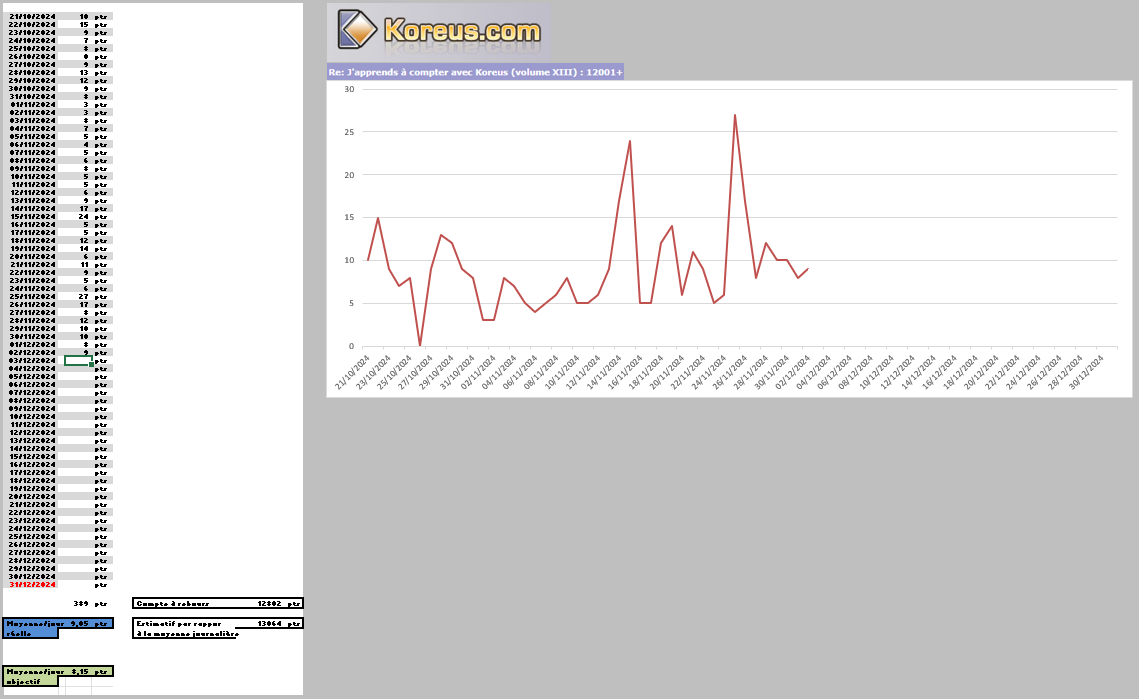Select the 24 pts value for 15/11/2024
The height and width of the screenshot is (699, 1139).
pyautogui.click(x=84, y=217)
